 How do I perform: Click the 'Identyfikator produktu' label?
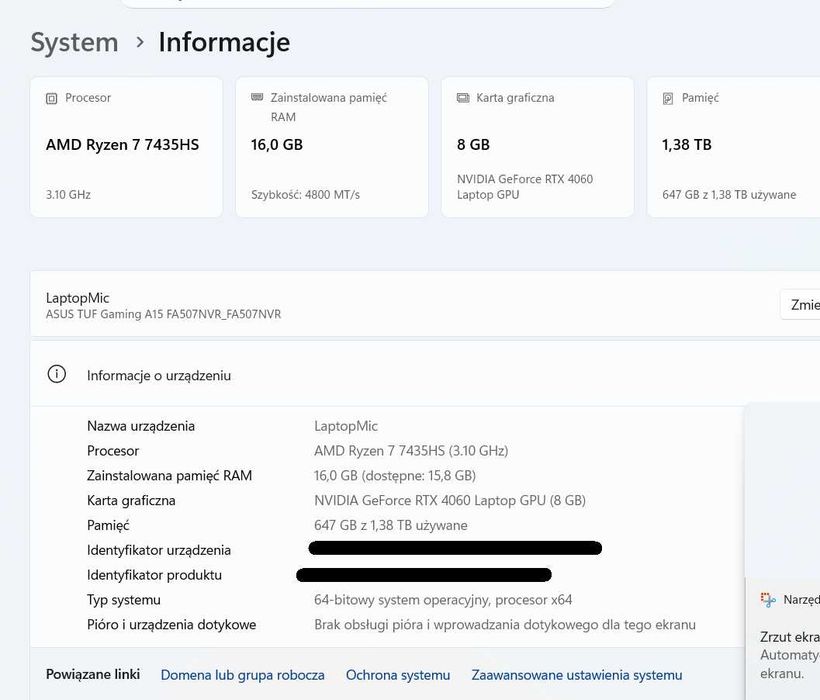click(154, 575)
